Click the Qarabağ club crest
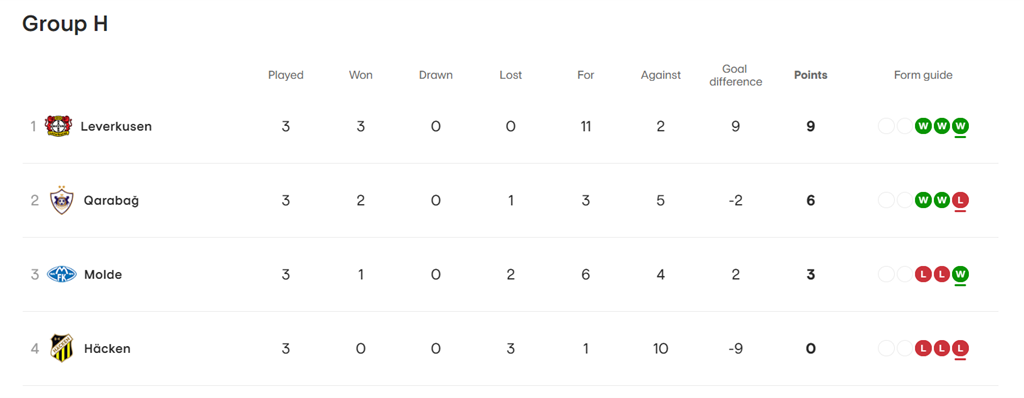The height and width of the screenshot is (398, 1024). [x=61, y=201]
